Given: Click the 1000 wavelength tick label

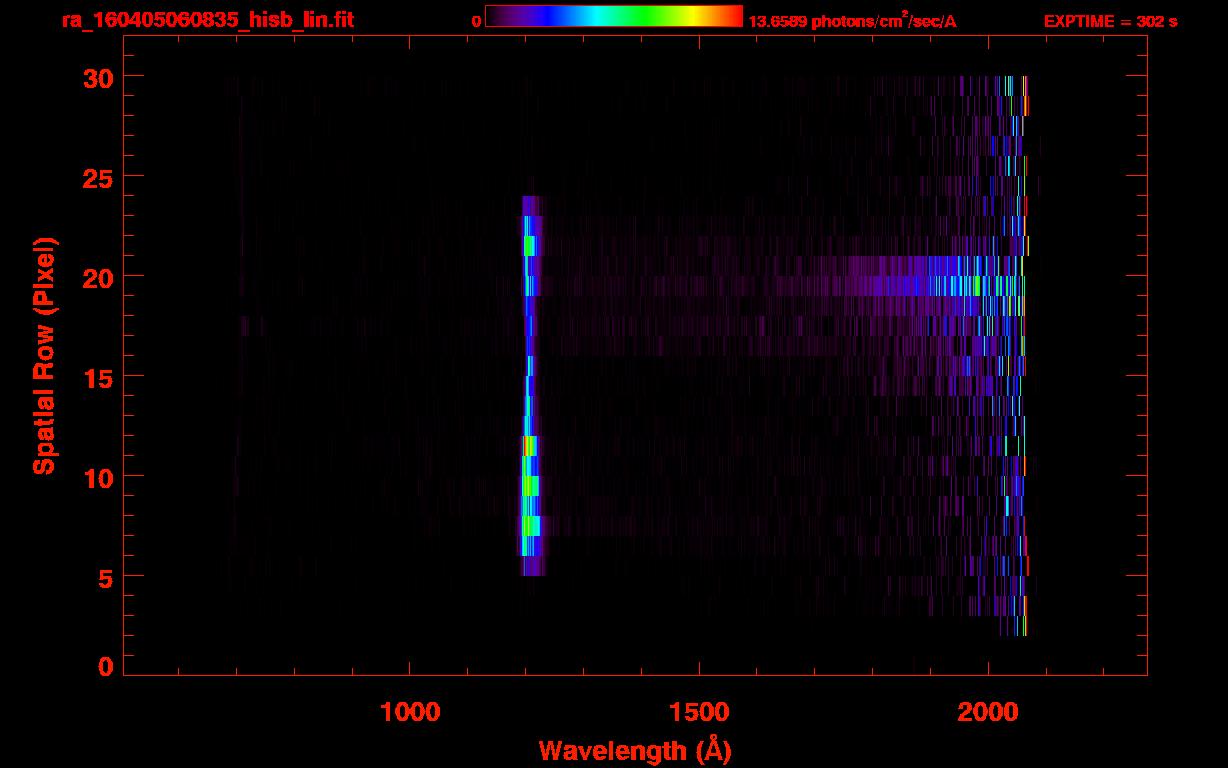Looking at the screenshot, I should 410,712.
